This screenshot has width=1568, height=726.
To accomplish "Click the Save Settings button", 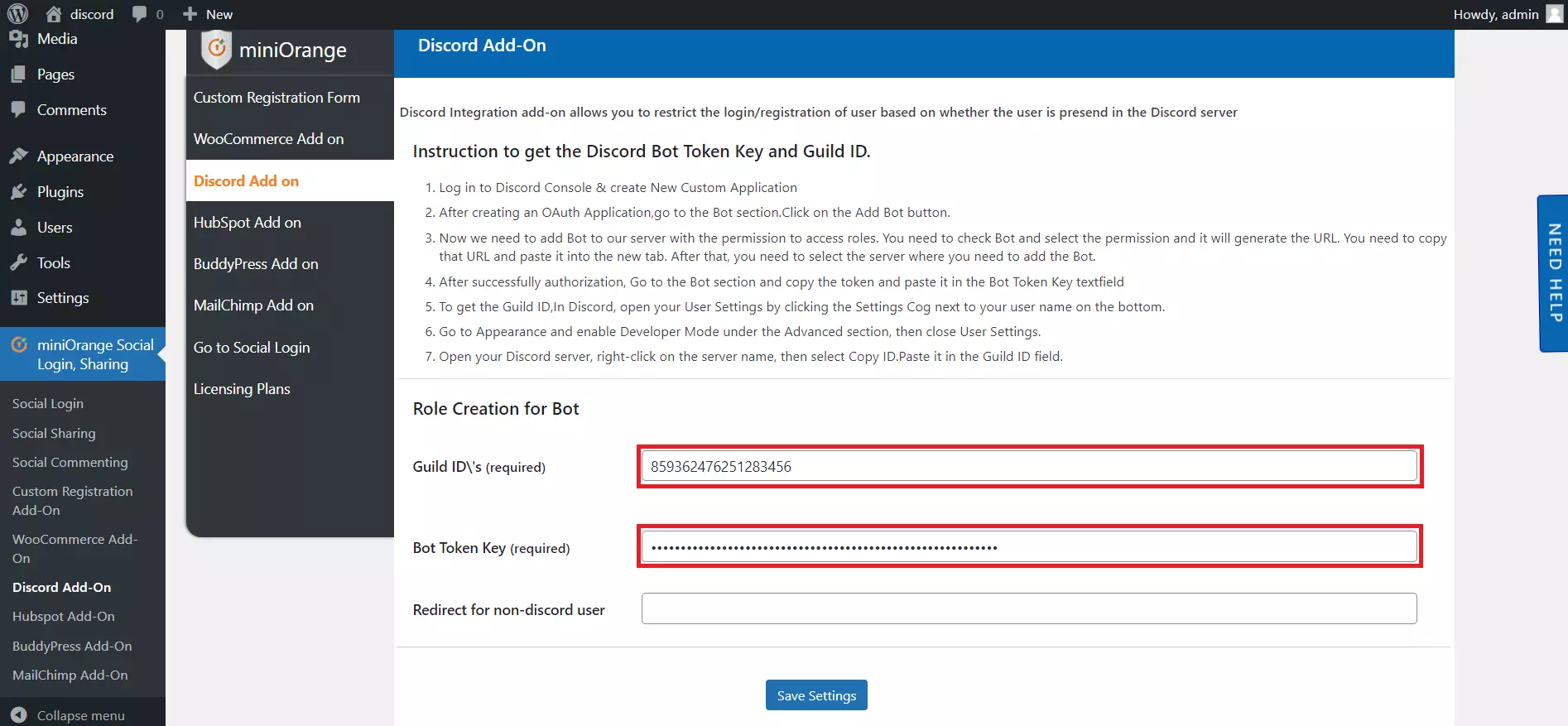I will click(x=816, y=695).
